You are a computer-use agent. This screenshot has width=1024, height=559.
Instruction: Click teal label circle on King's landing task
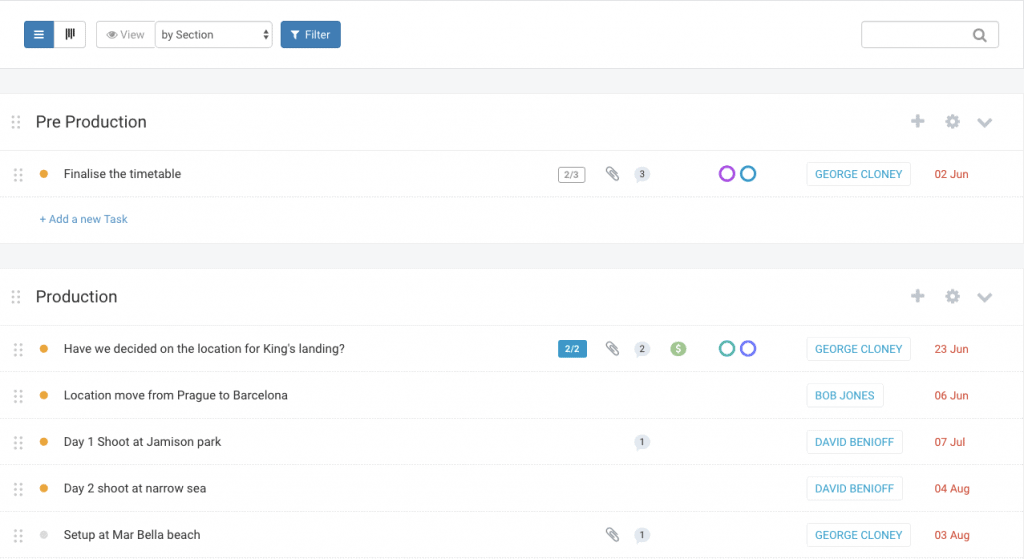click(727, 349)
